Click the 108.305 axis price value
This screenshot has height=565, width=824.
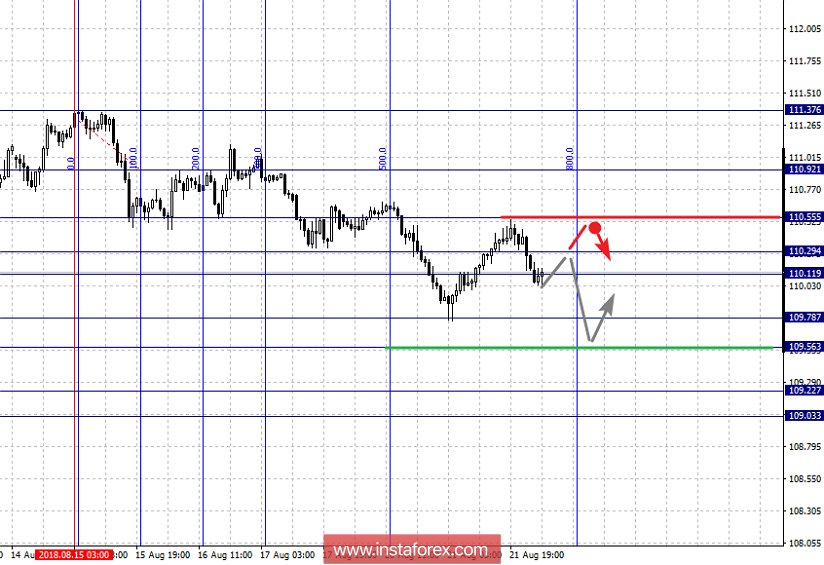pos(805,511)
